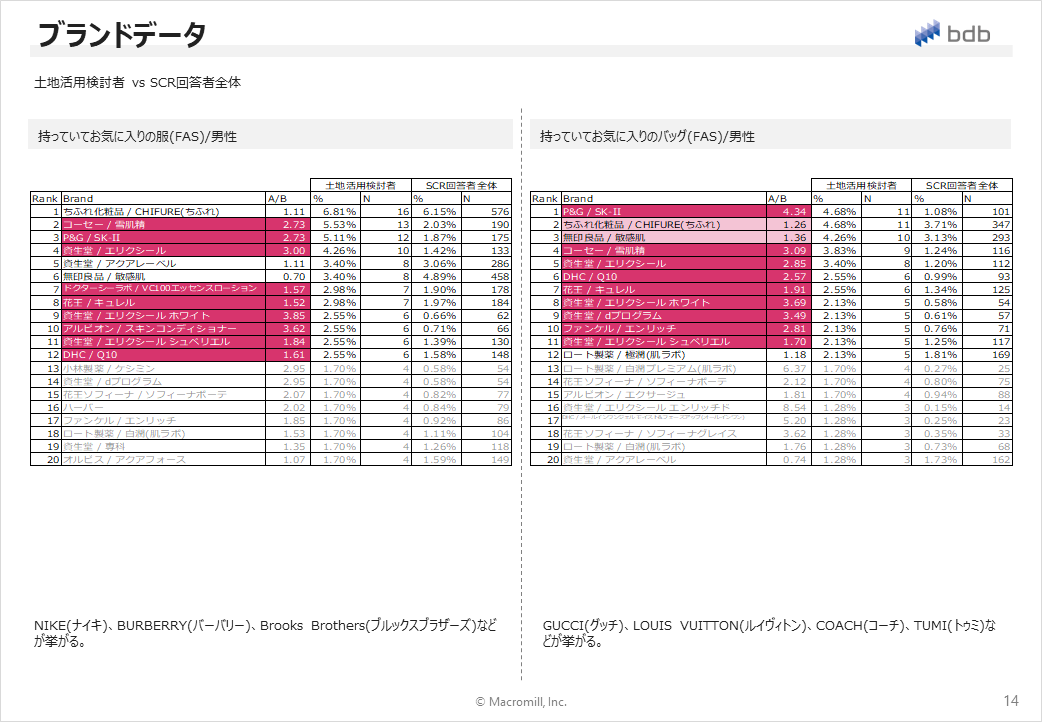Select the 0.99% cell

pyautogui.click(x=937, y=277)
